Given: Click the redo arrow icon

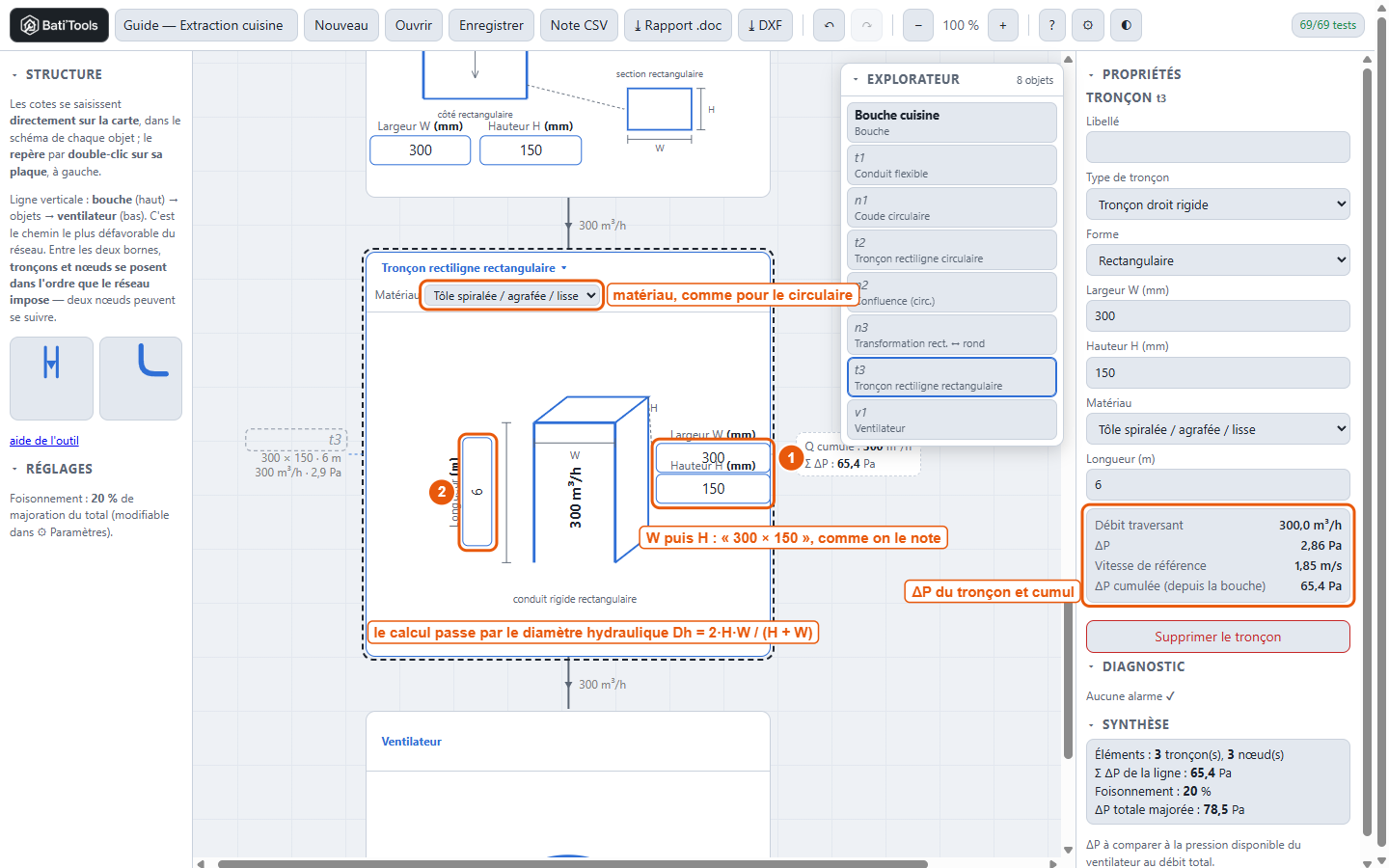Looking at the screenshot, I should click(866, 25).
